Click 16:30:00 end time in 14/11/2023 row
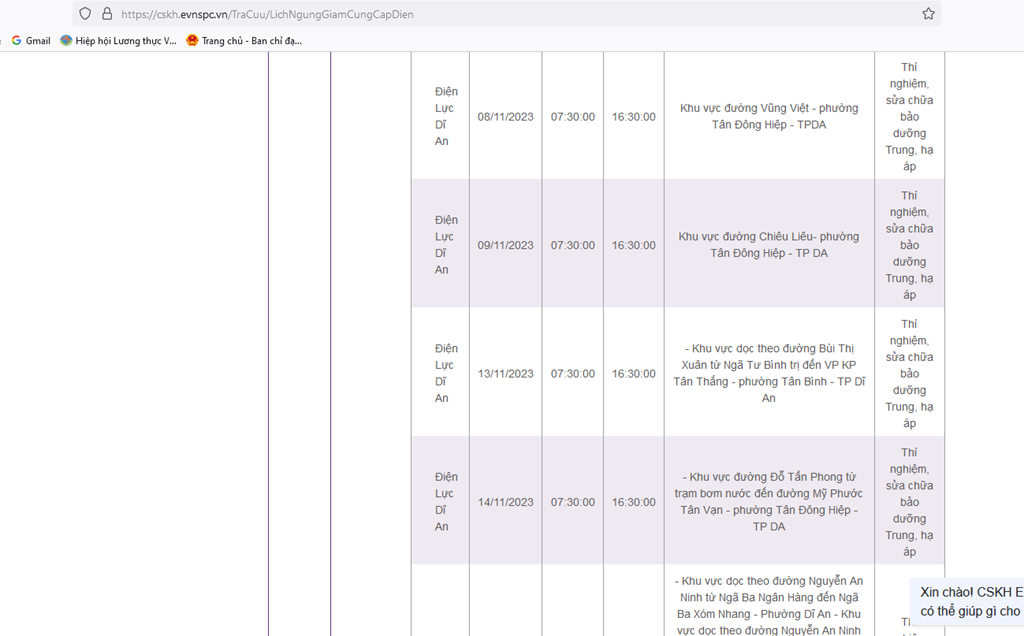This screenshot has width=1024, height=636. tap(634, 502)
